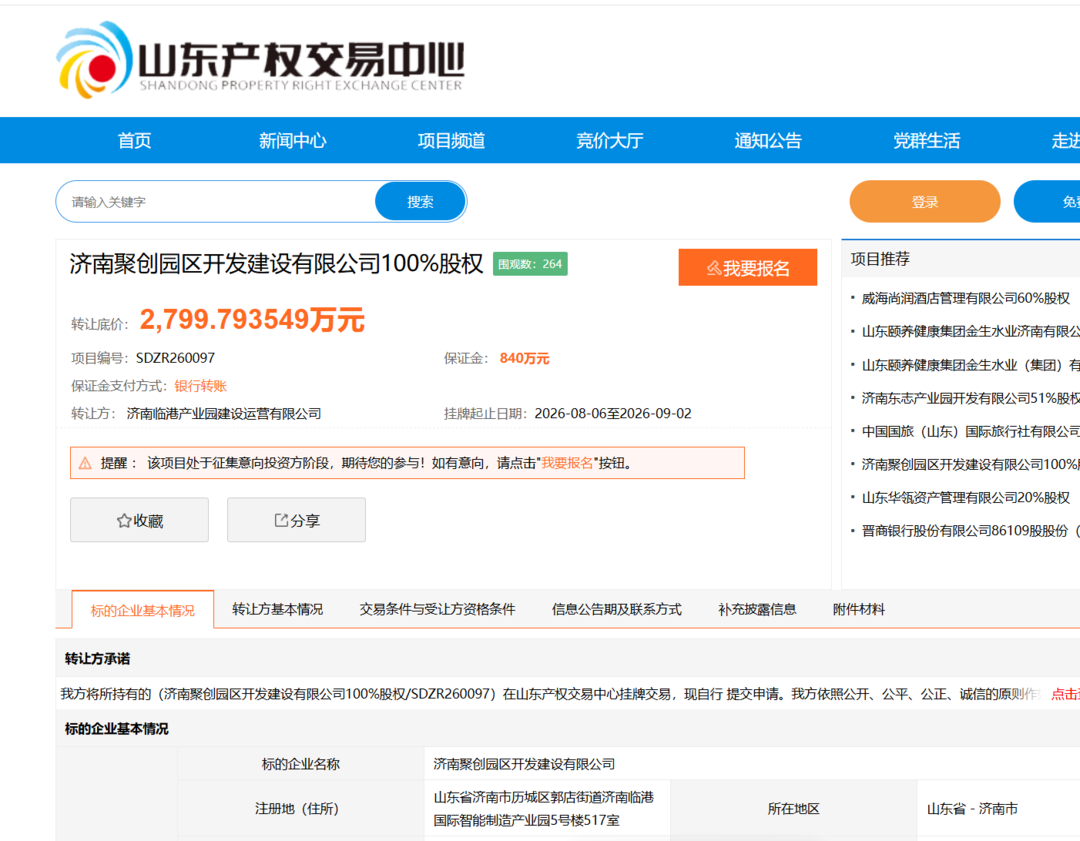Image resolution: width=1080 pixels, height=841 pixels.
Task: Open 山东颐养健康集团金生水业（集团） recommendation link
Action: click(x=970, y=365)
